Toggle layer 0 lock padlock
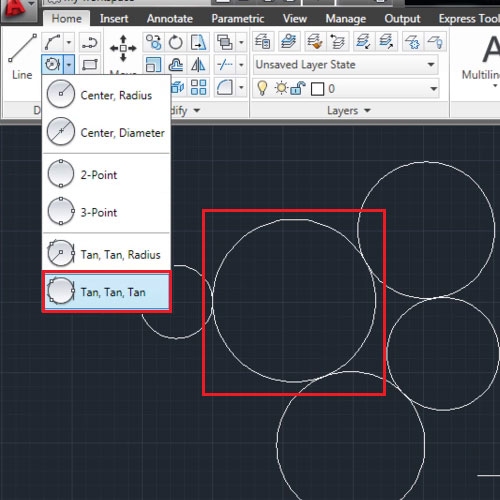 [298, 88]
